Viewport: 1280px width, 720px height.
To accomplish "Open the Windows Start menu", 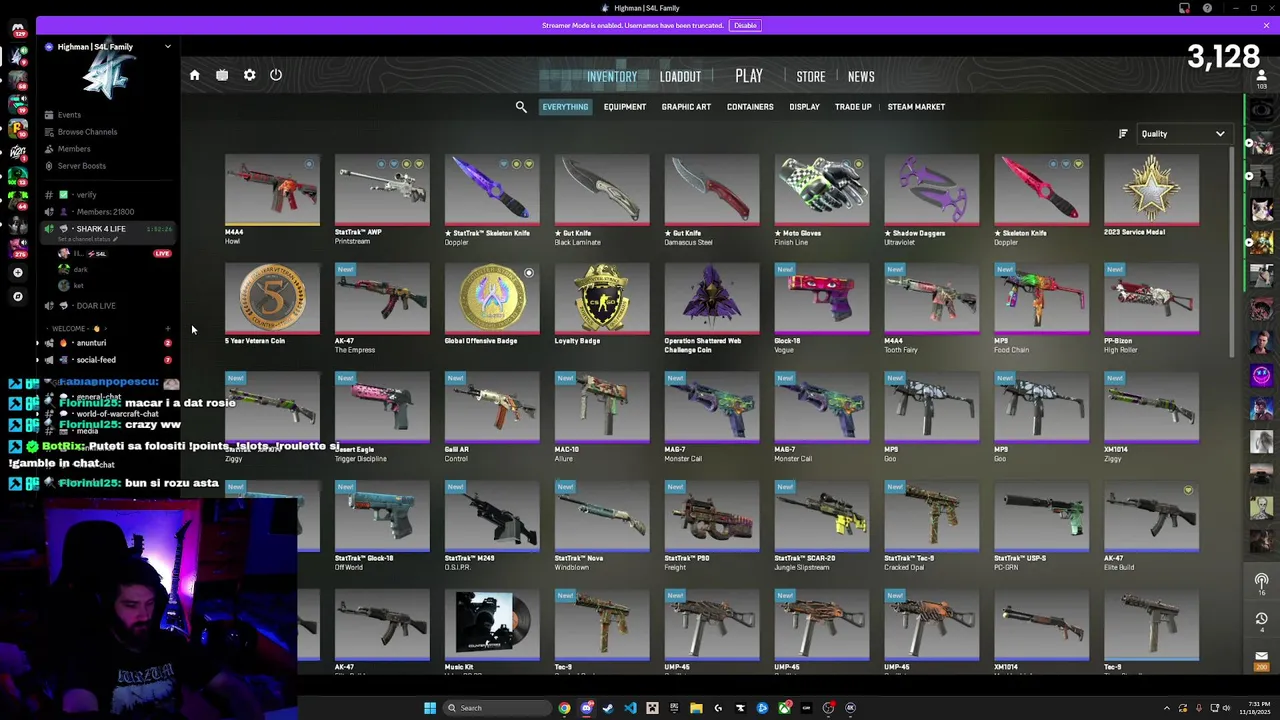I will point(430,708).
